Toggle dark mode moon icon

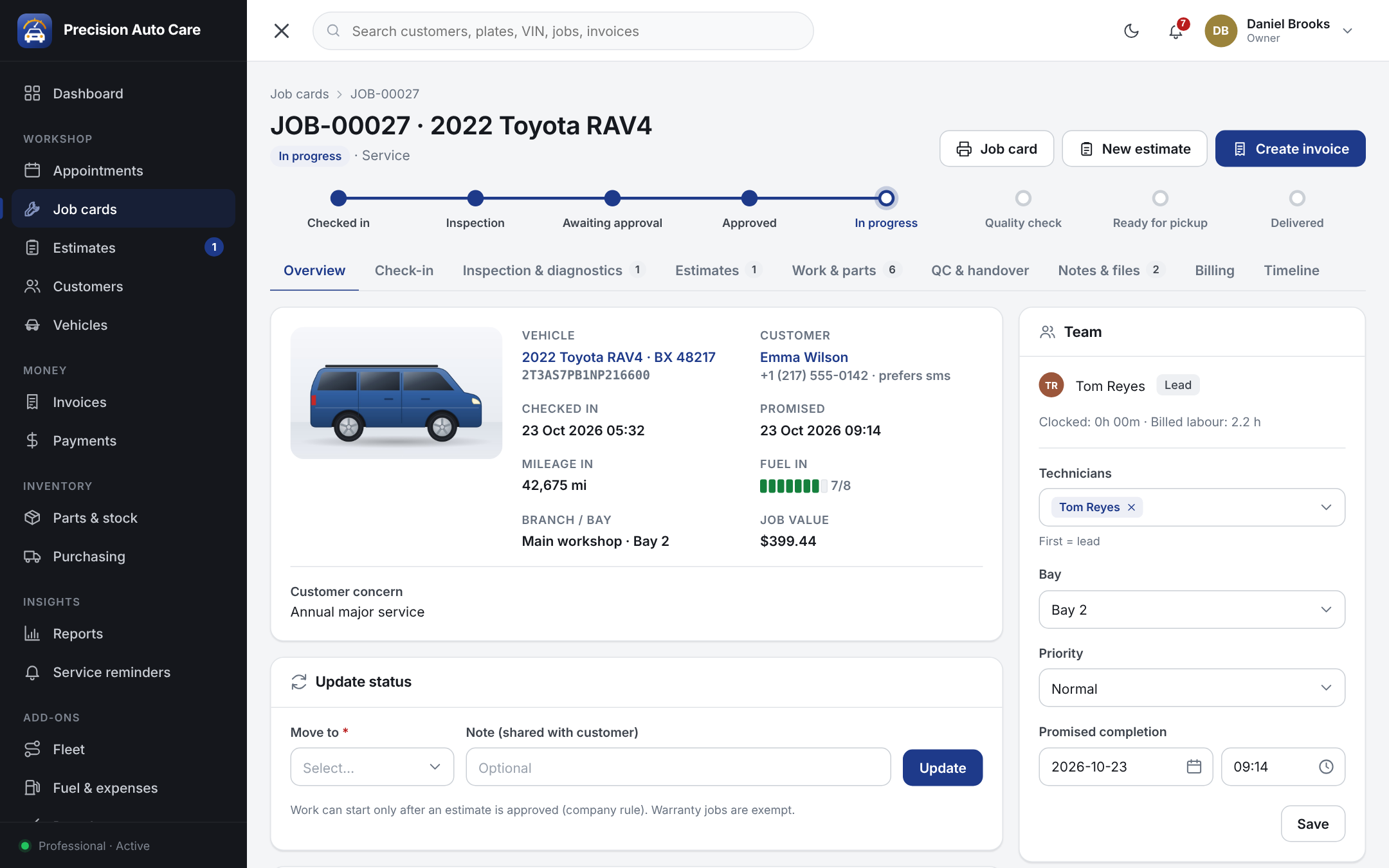[1131, 31]
